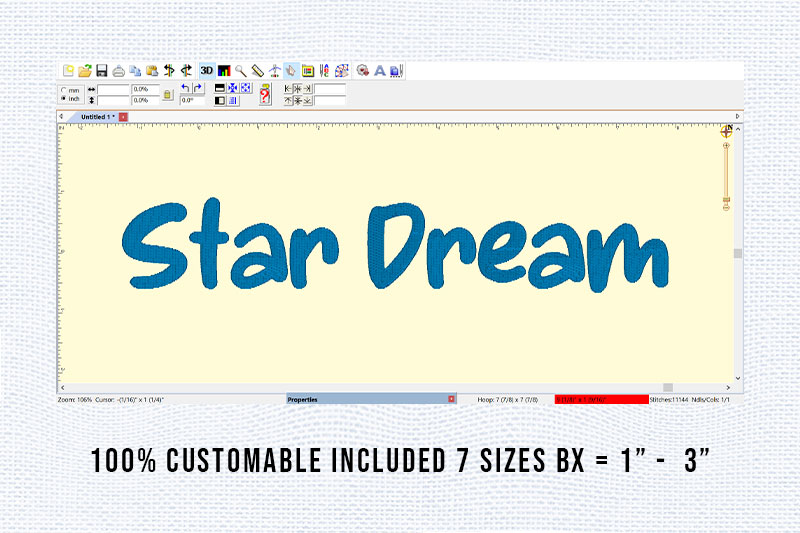Click the airplane-shaped stitch simulator icon
The height and width of the screenshot is (533, 800).
pos(275,70)
